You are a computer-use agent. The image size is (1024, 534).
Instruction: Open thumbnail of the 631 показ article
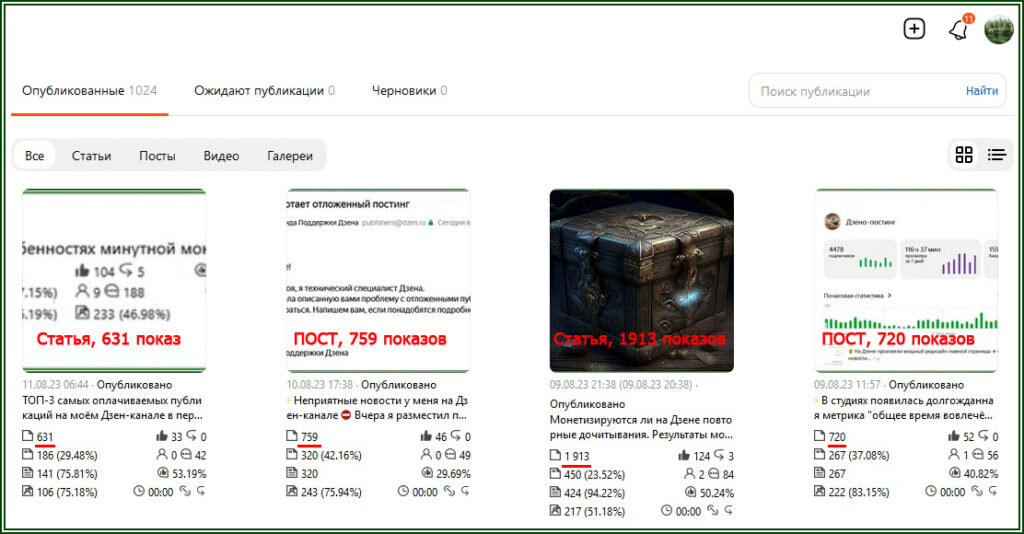pos(114,281)
